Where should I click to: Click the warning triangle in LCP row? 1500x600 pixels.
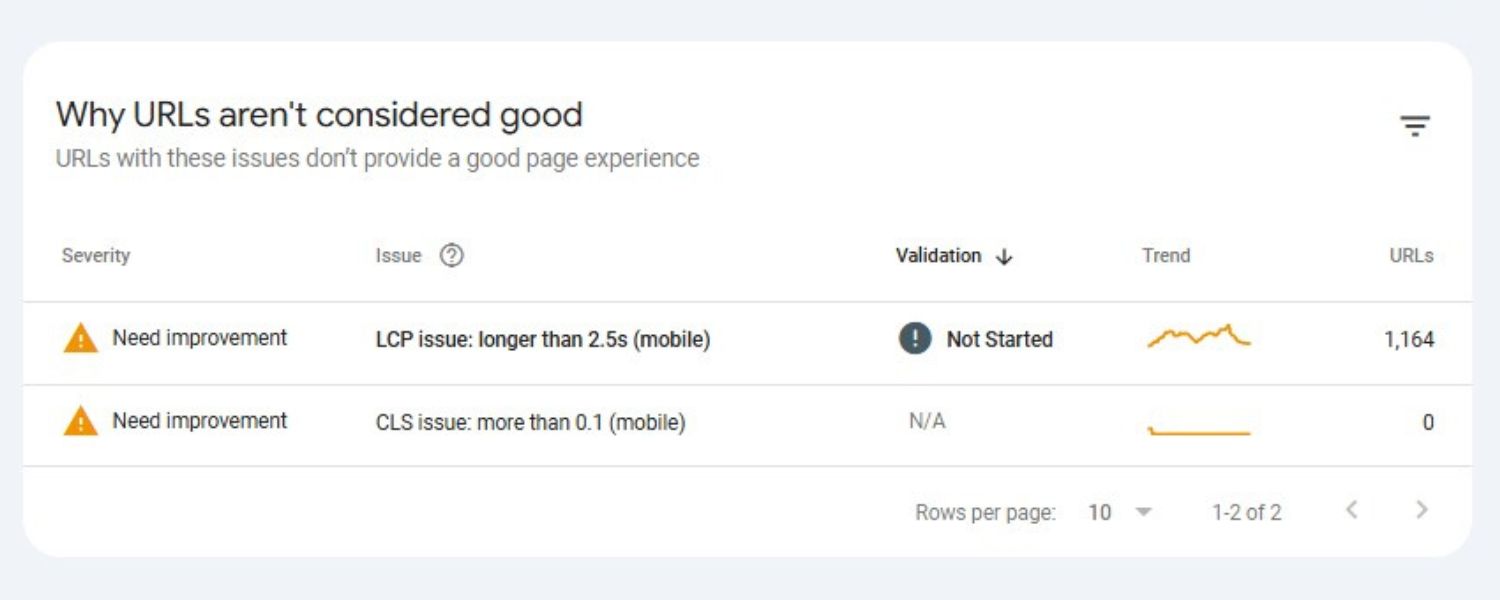[80, 340]
